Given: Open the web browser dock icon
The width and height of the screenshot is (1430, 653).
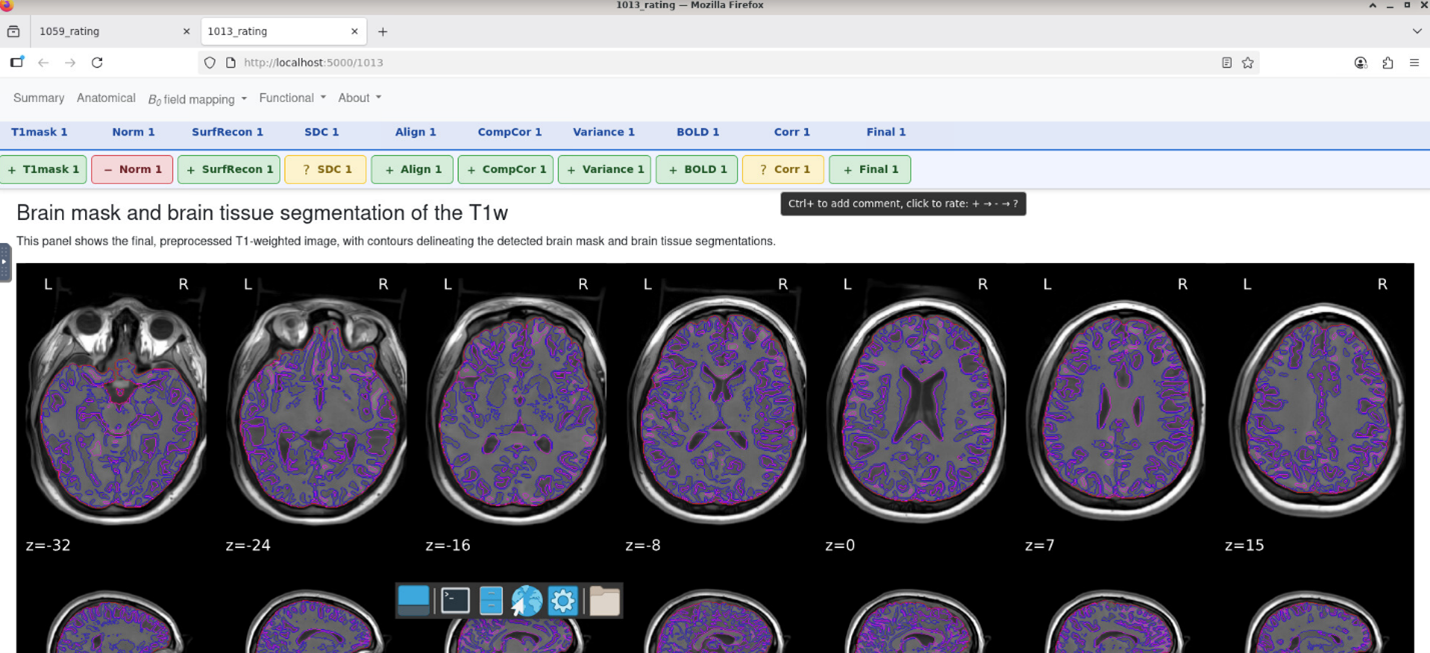Looking at the screenshot, I should click(x=526, y=600).
